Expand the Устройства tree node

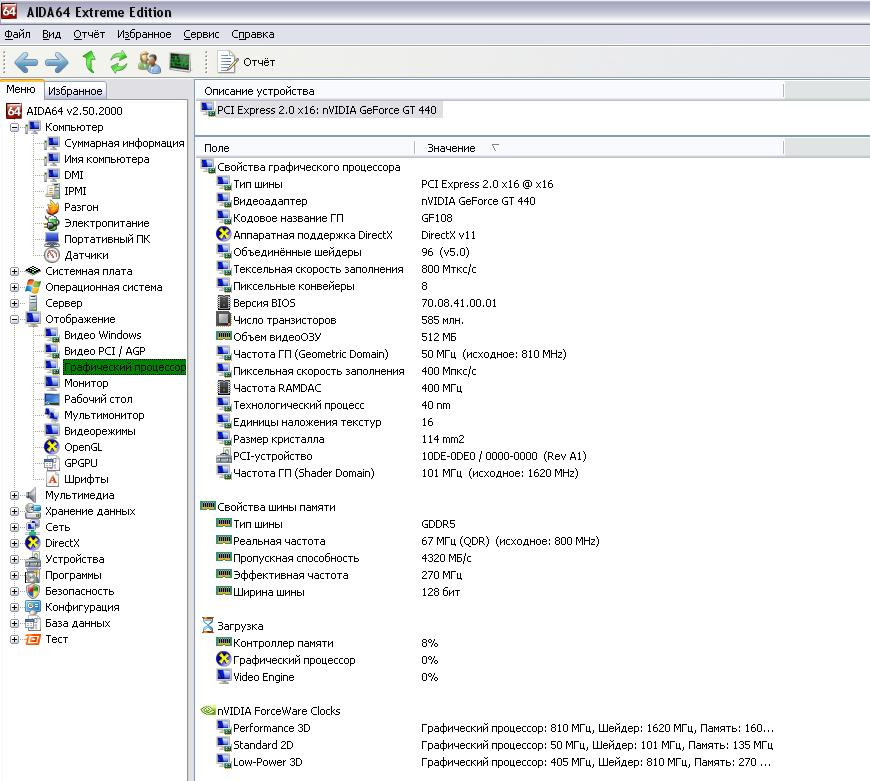pyautogui.click(x=14, y=559)
